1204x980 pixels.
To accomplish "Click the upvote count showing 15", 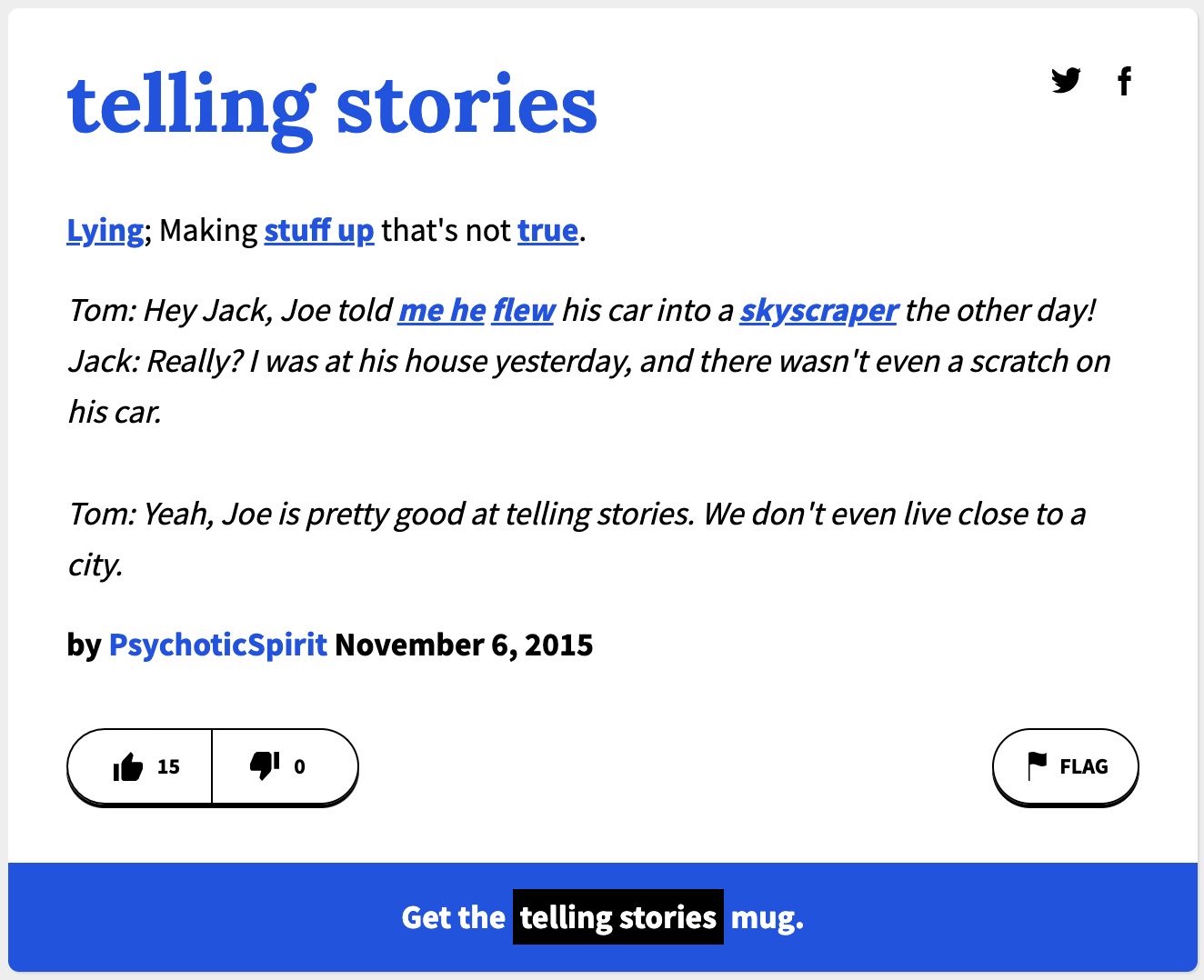I will tap(168, 767).
